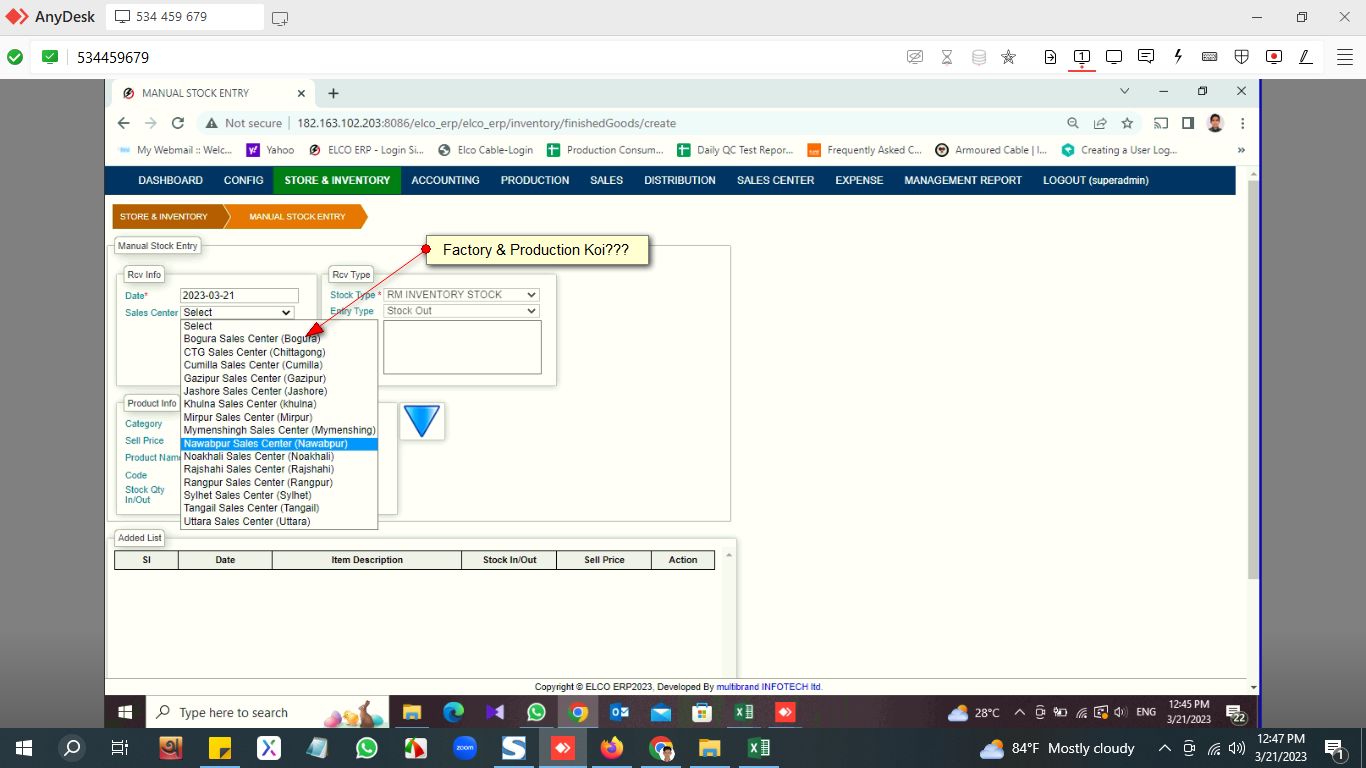Expand hidden bookmarks overflow chevron
This screenshot has height=768, width=1366.
[1241, 150]
